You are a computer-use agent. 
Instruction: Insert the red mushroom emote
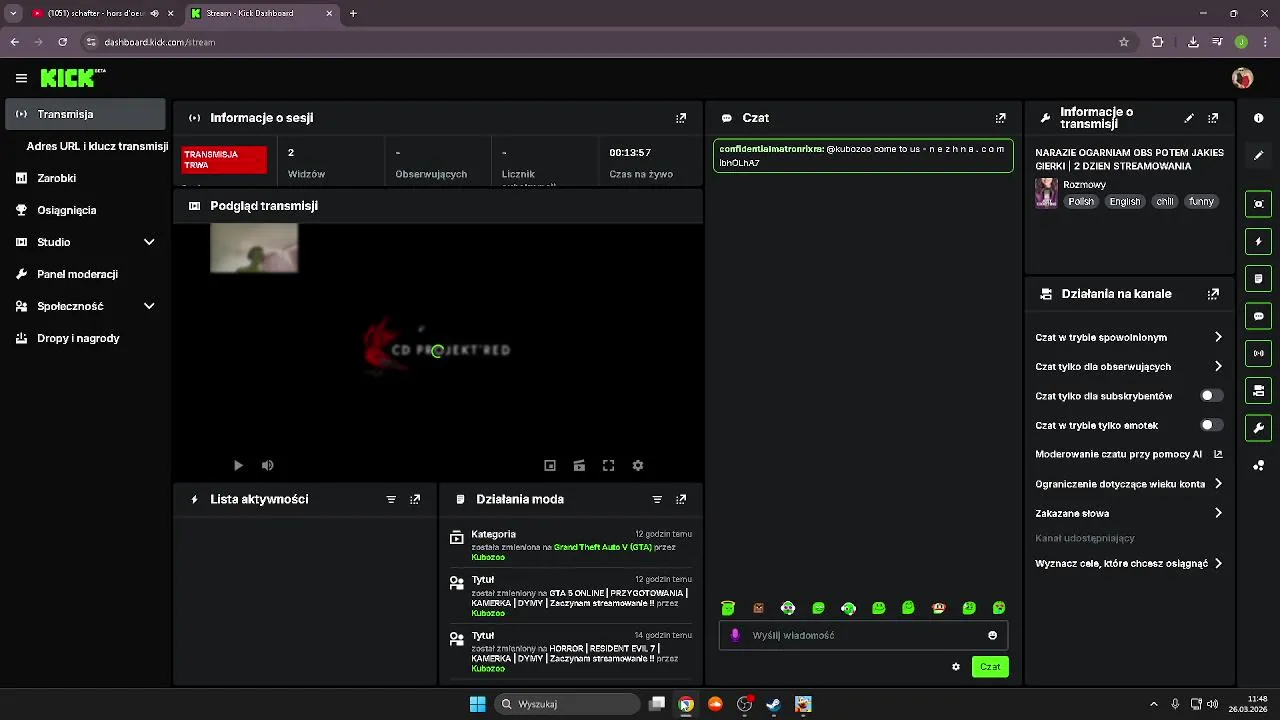[938, 608]
